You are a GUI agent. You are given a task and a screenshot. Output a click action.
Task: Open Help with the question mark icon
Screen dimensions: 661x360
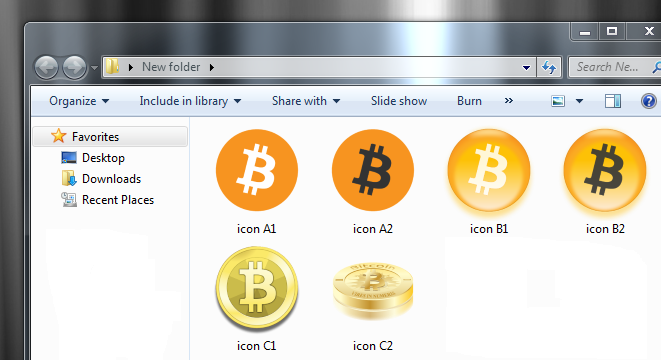click(x=648, y=101)
